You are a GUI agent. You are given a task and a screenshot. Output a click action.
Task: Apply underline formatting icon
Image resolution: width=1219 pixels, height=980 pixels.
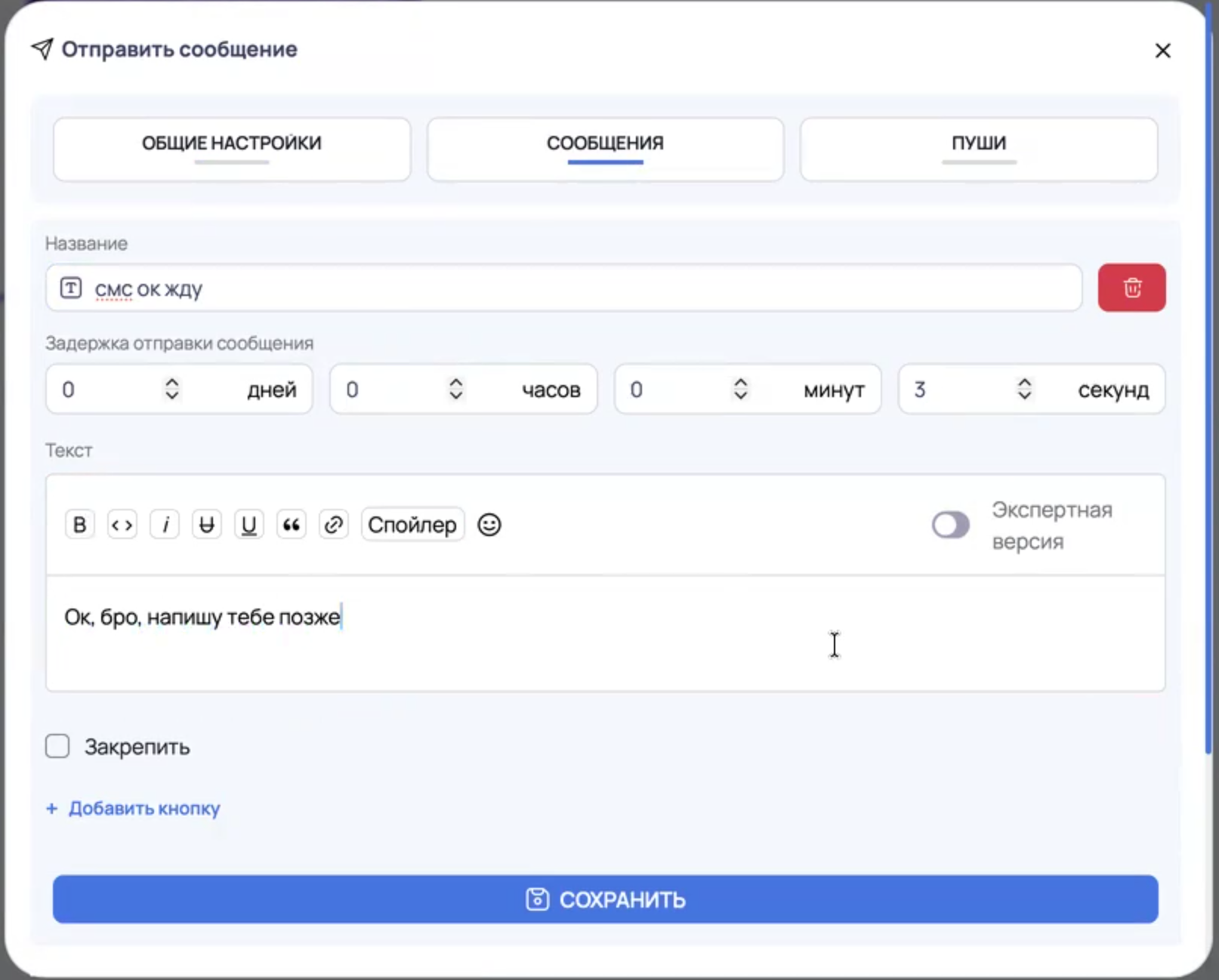[x=248, y=525]
